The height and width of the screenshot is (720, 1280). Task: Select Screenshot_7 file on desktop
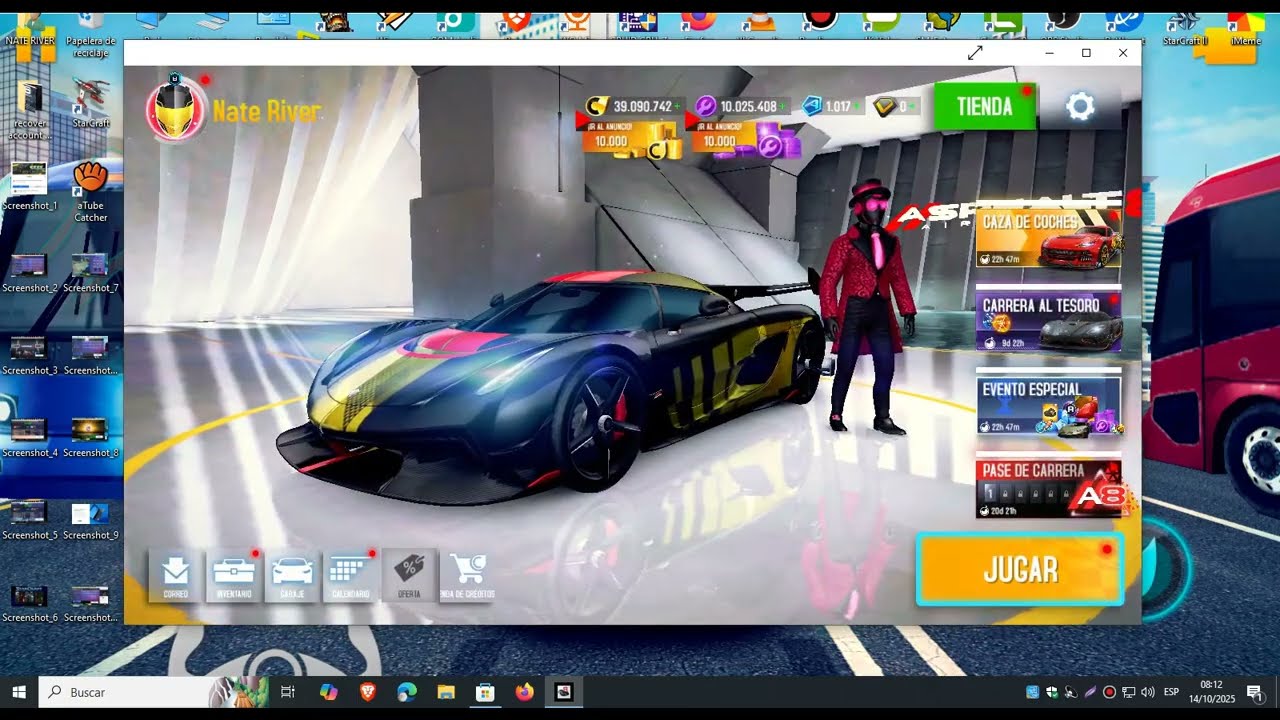click(91, 270)
